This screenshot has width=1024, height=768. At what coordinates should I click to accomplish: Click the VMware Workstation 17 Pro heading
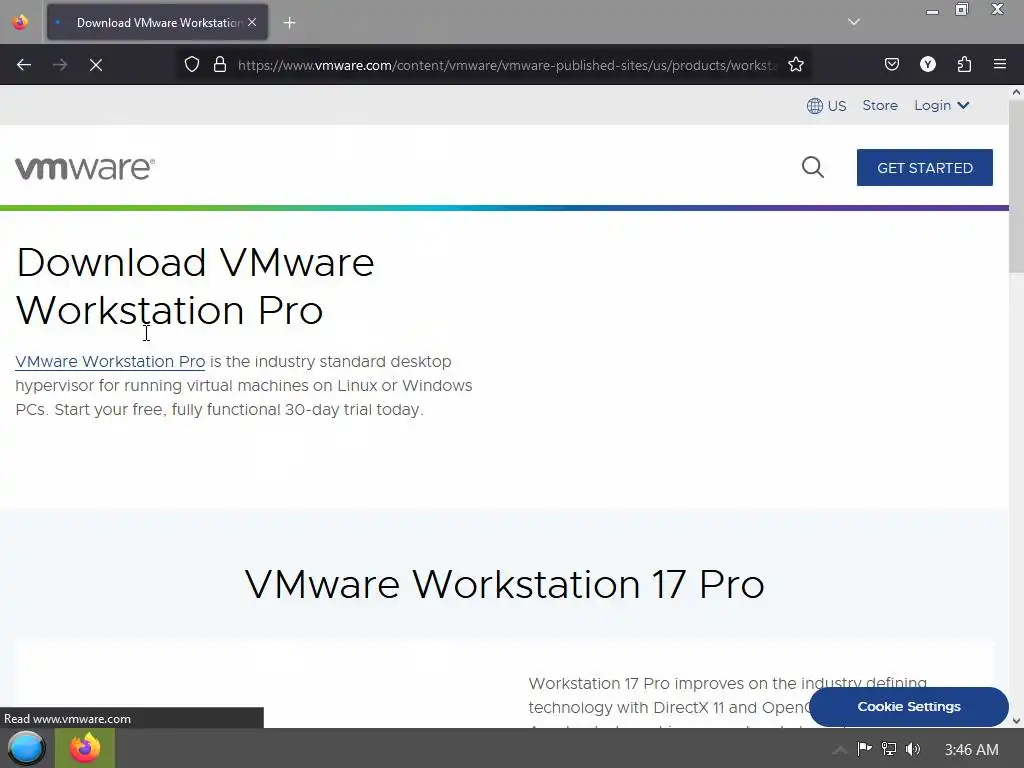click(x=504, y=584)
